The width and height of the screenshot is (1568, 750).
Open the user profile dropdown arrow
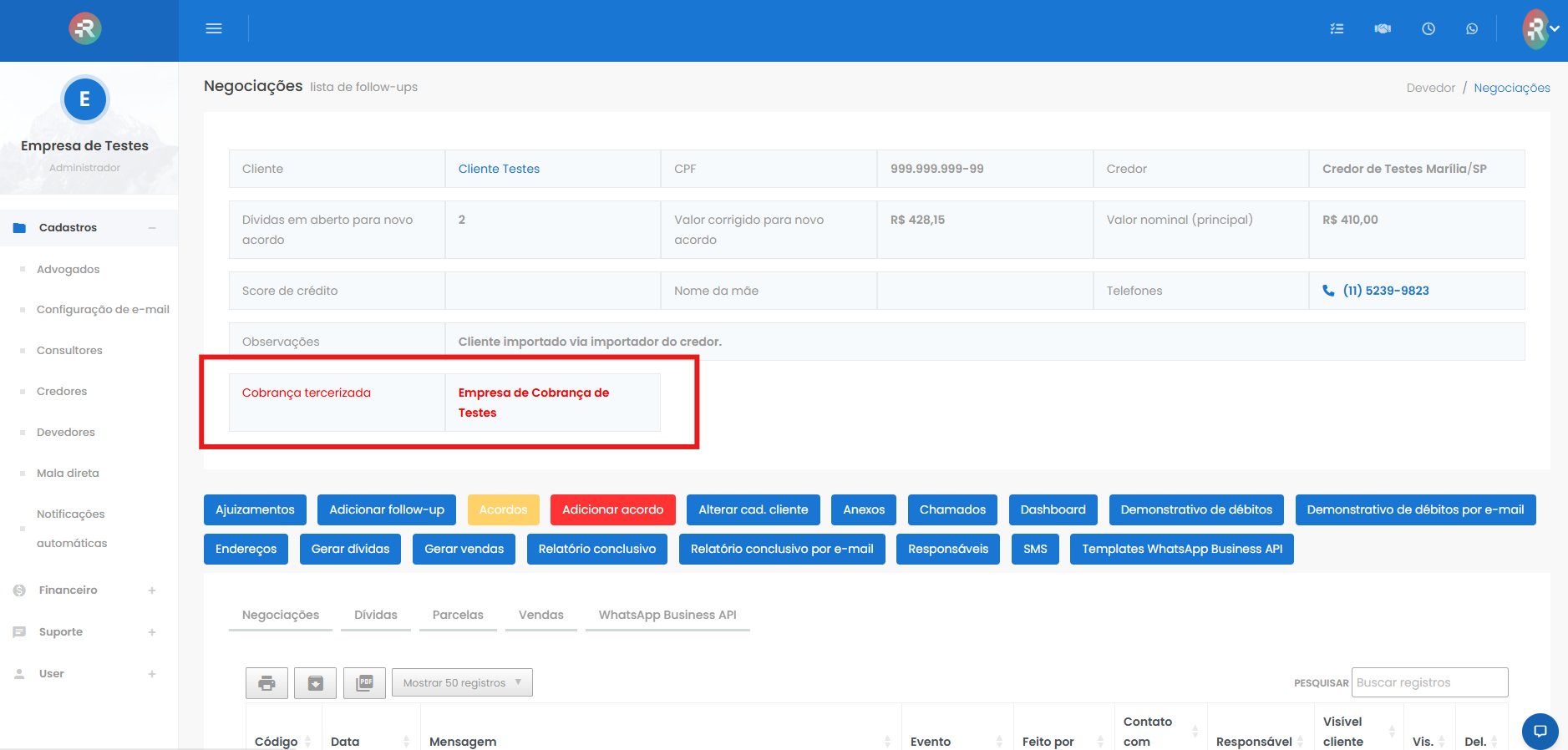[1555, 28]
